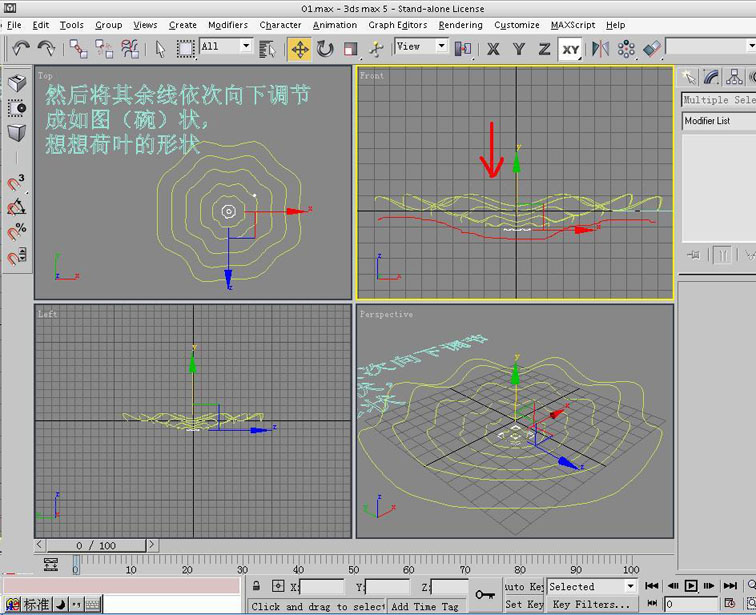The width and height of the screenshot is (756, 615).
Task: Open the Array tool icon
Action: pos(626,49)
